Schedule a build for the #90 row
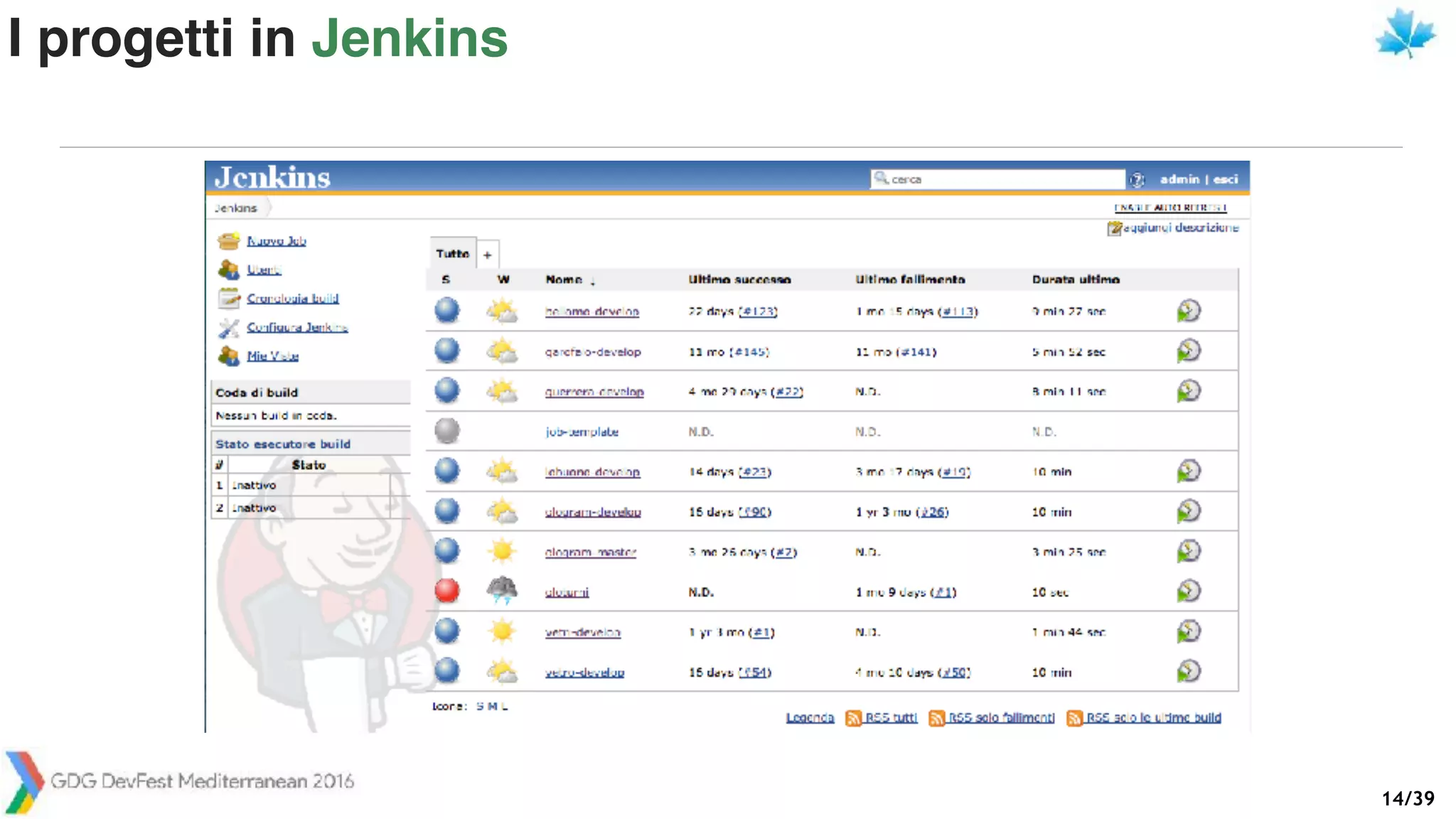 click(1189, 511)
